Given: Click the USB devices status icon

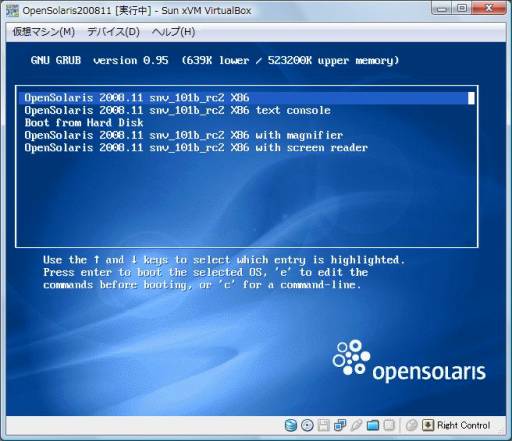Looking at the screenshot, I should [356, 425].
